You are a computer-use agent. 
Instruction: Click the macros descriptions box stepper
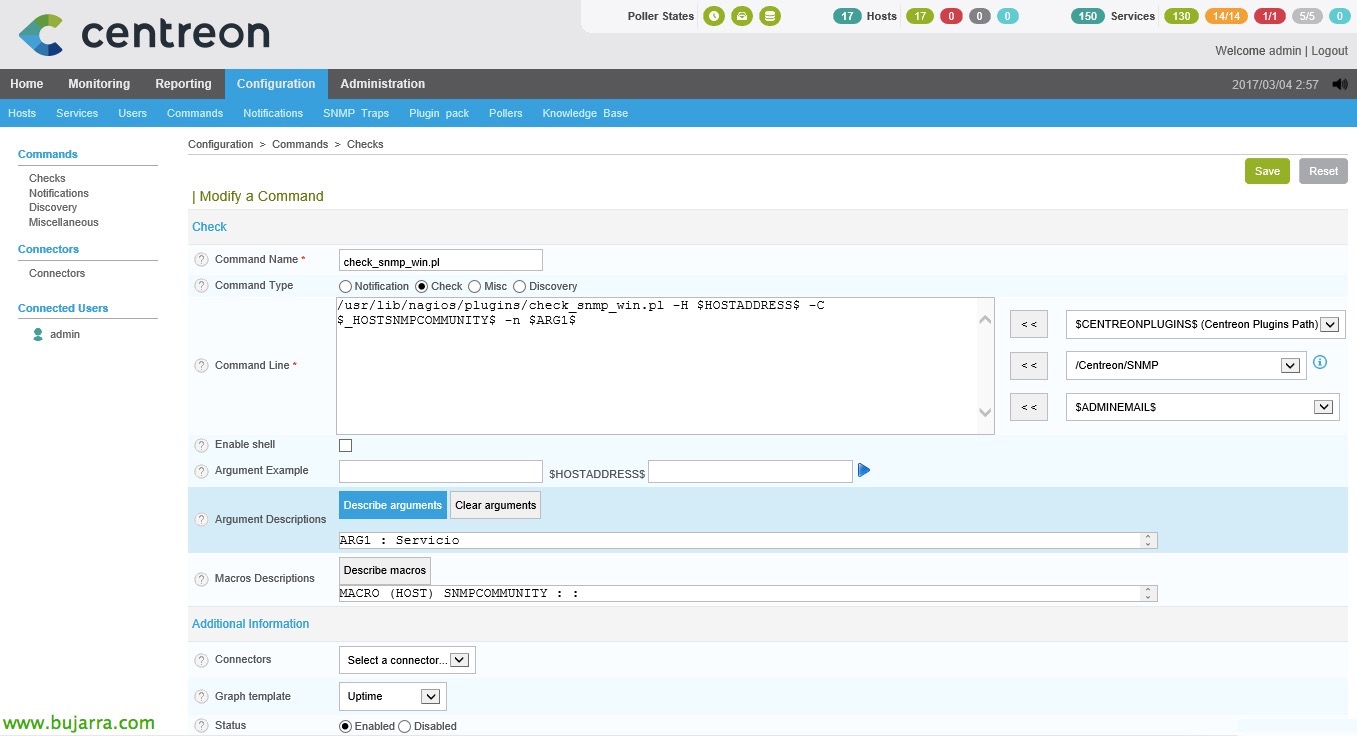point(1149,594)
